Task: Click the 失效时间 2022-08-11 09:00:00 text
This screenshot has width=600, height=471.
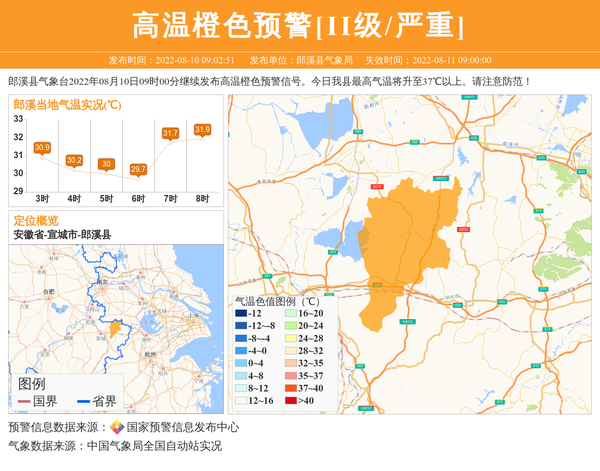Action: [x=428, y=60]
